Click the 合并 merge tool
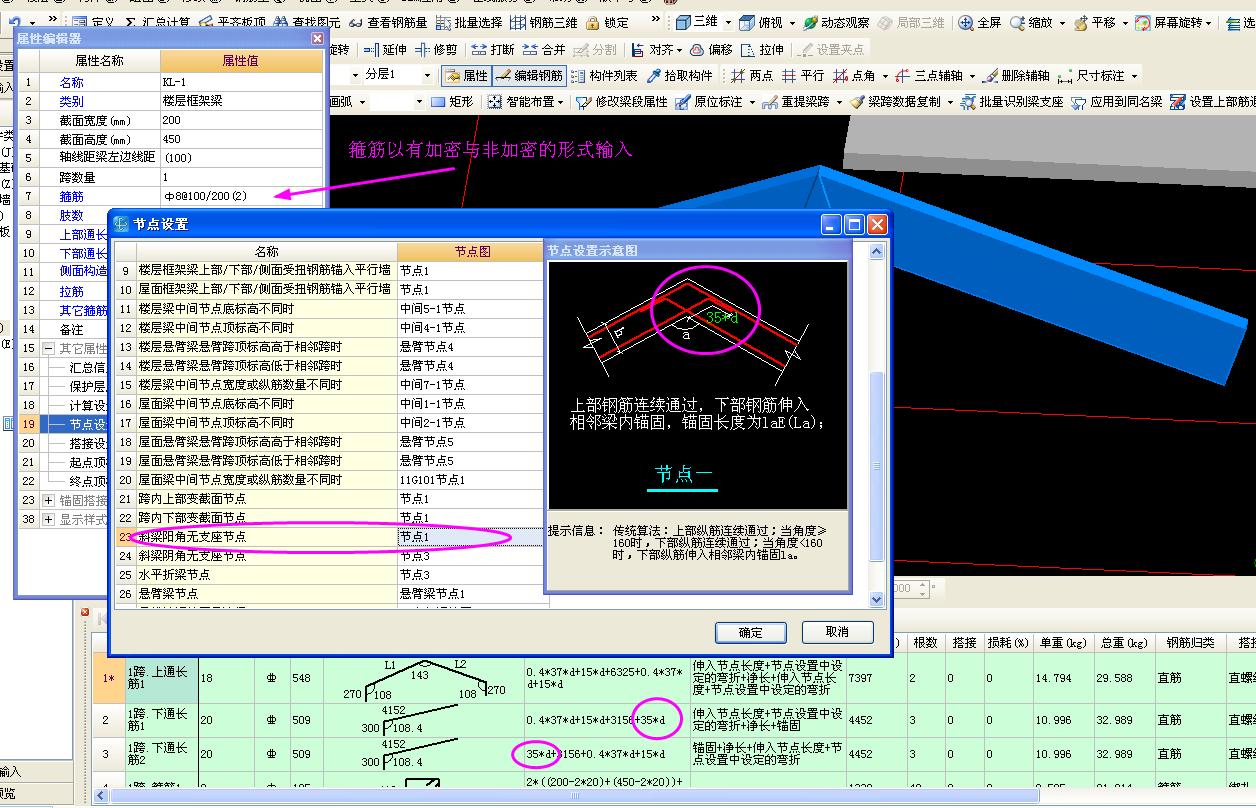This screenshot has height=808, width=1256. click(x=544, y=49)
